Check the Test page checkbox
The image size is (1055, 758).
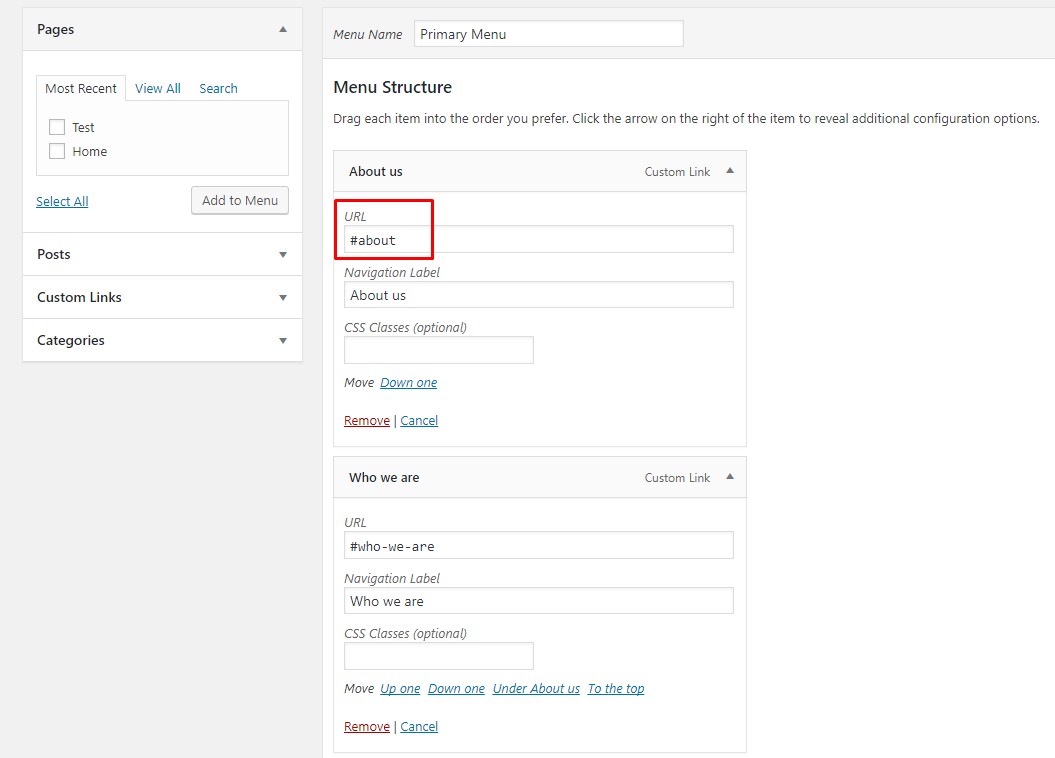point(57,127)
